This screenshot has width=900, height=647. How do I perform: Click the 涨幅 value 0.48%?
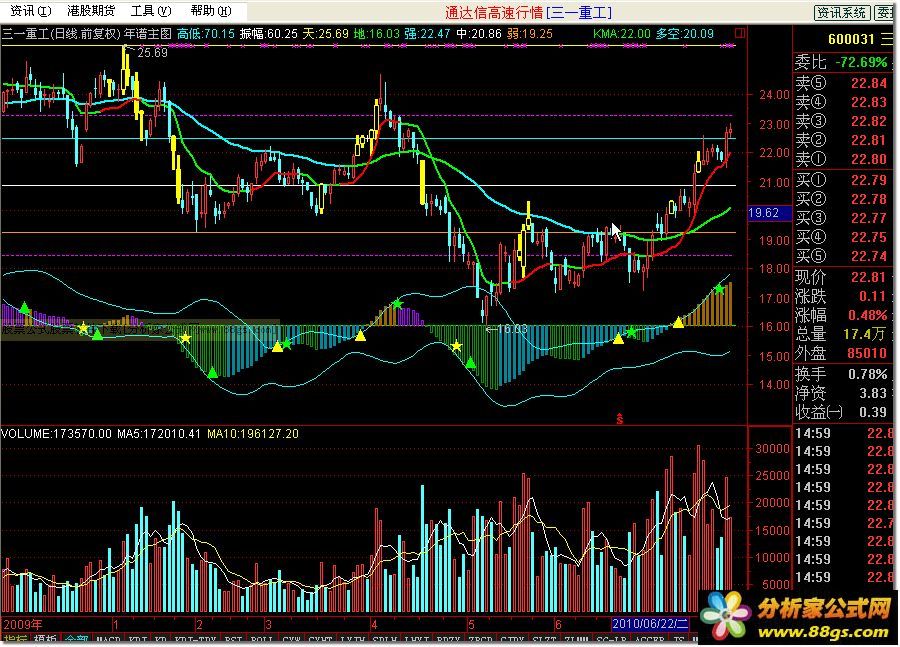click(x=867, y=315)
